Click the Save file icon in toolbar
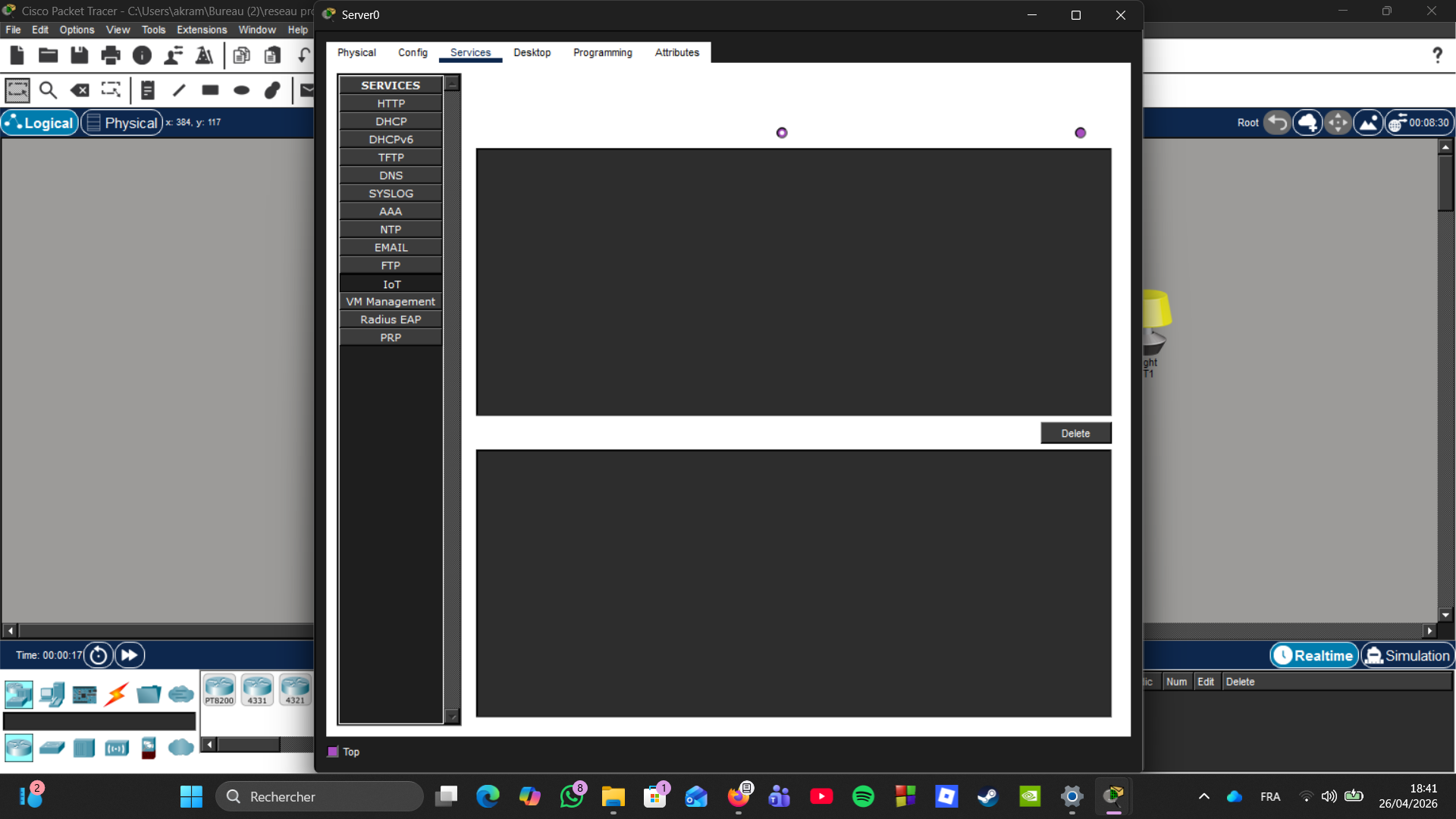Image resolution: width=1456 pixels, height=819 pixels. [x=79, y=55]
